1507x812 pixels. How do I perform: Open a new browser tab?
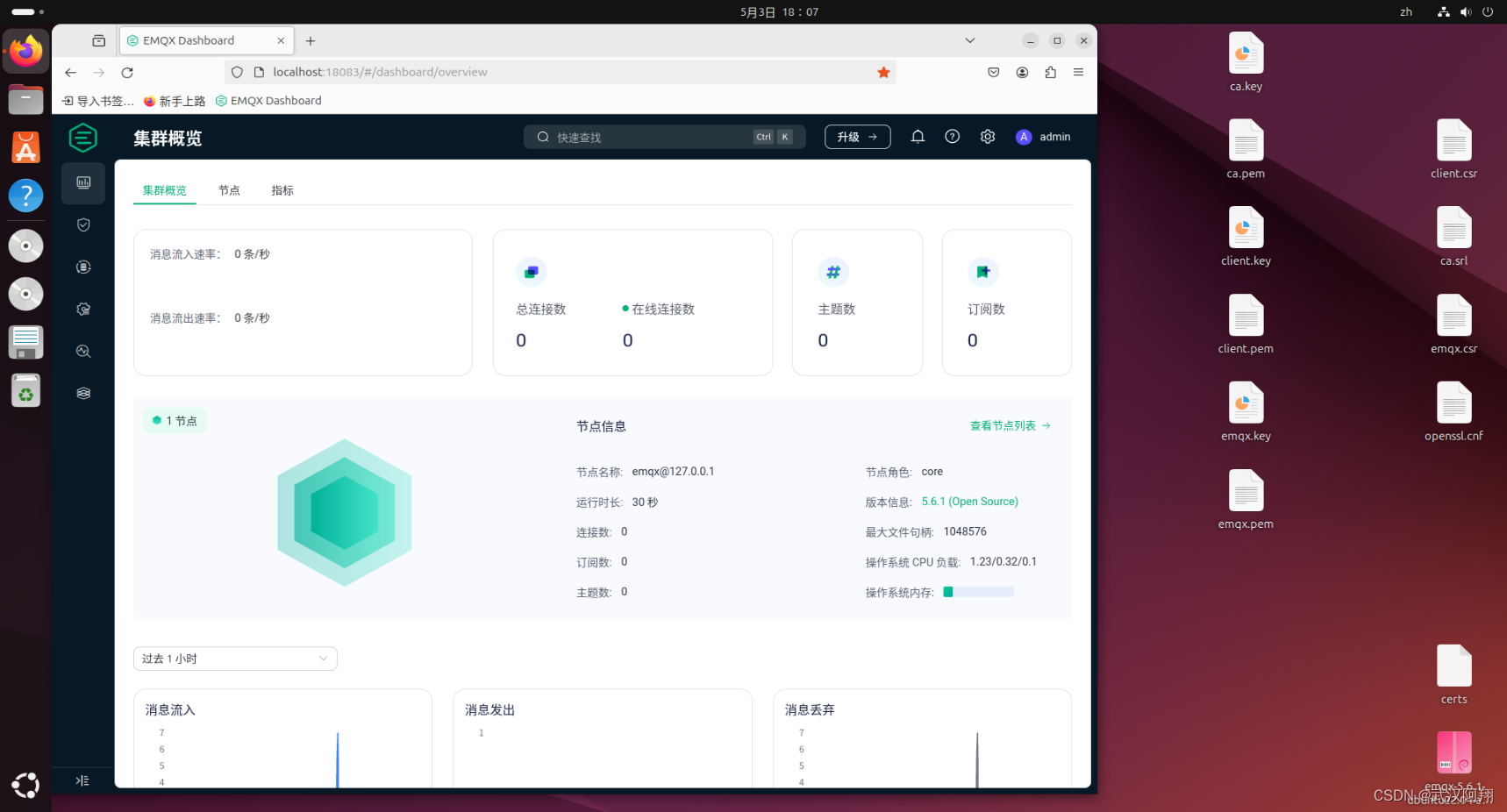pos(311,40)
